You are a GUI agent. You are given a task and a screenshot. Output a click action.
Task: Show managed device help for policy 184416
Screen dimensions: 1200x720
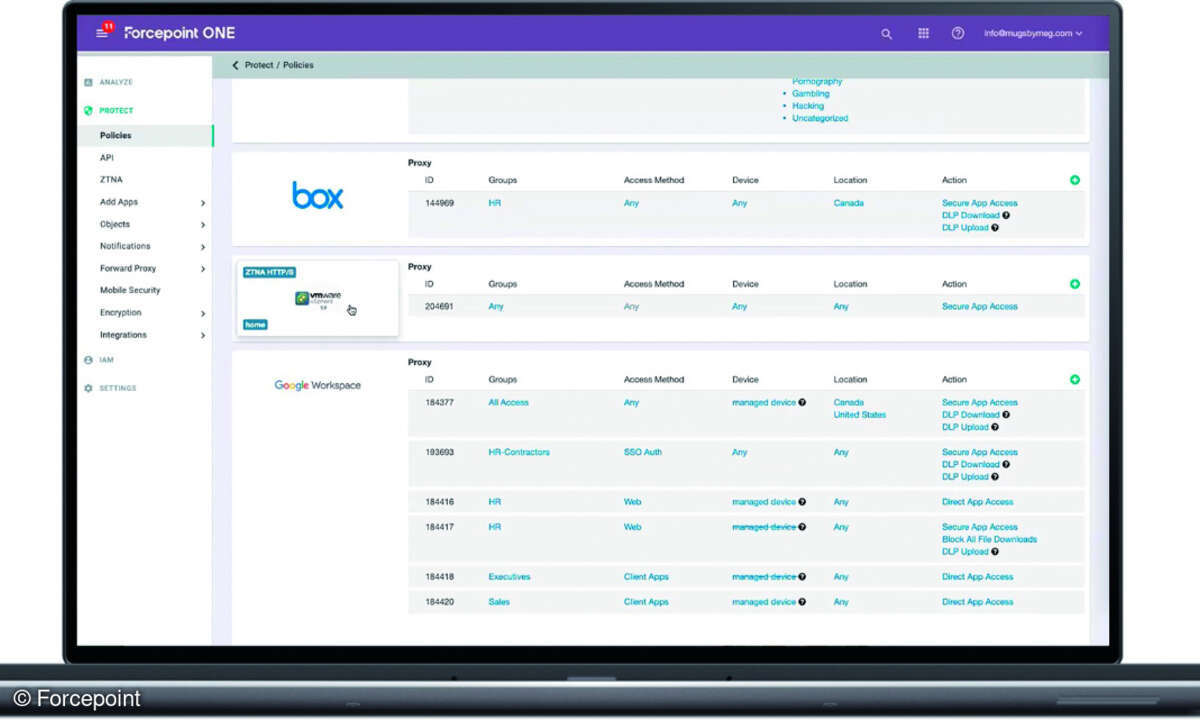802,502
